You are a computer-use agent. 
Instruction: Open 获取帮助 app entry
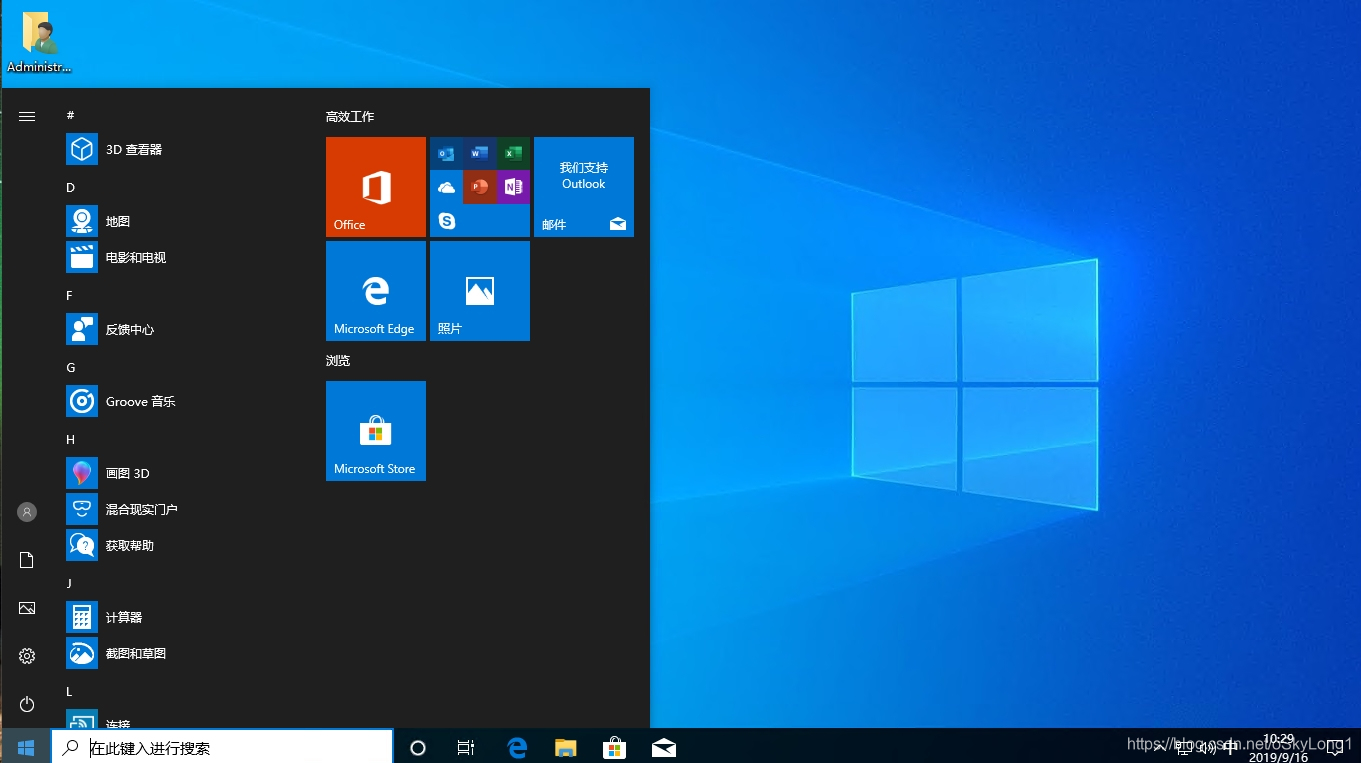click(x=184, y=545)
